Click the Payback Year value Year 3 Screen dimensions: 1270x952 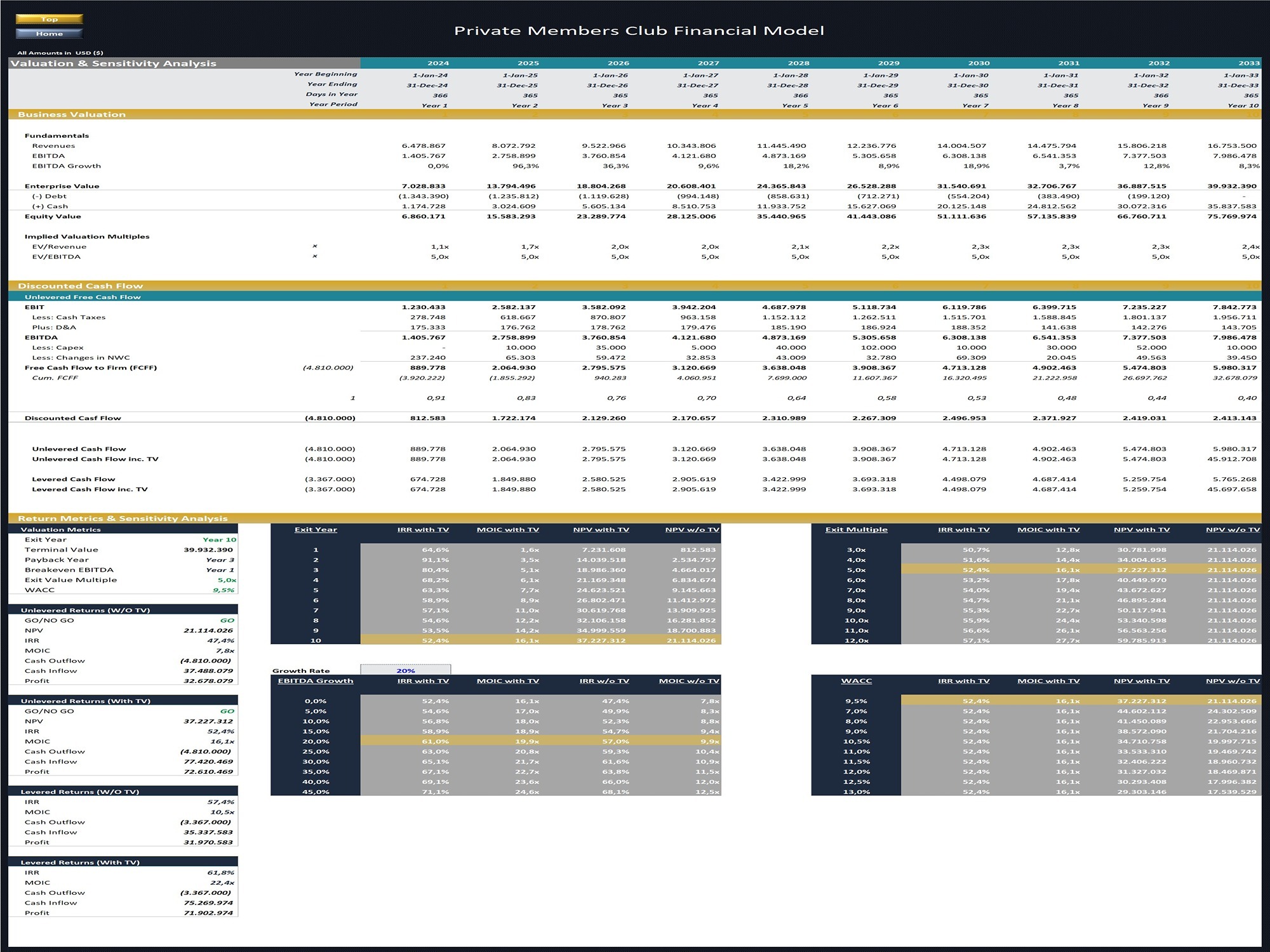tap(220, 560)
